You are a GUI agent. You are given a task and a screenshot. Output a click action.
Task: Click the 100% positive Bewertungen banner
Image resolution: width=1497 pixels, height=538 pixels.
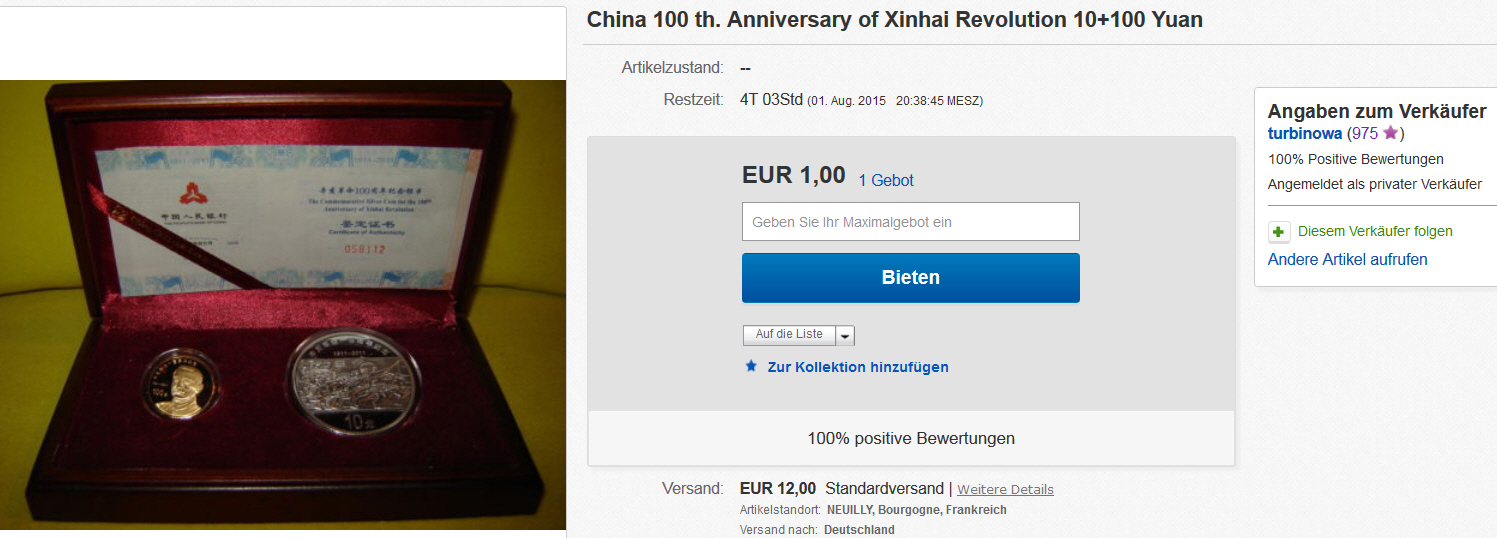pyautogui.click(x=911, y=438)
